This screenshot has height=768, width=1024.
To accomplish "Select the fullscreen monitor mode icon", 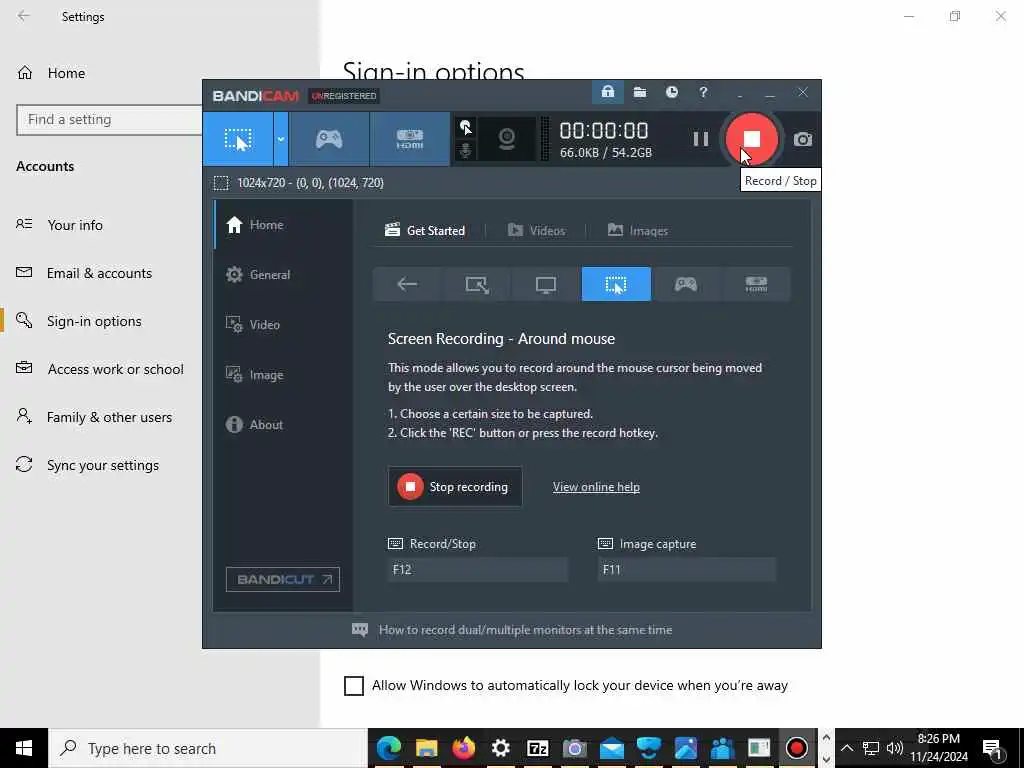I will tap(546, 284).
